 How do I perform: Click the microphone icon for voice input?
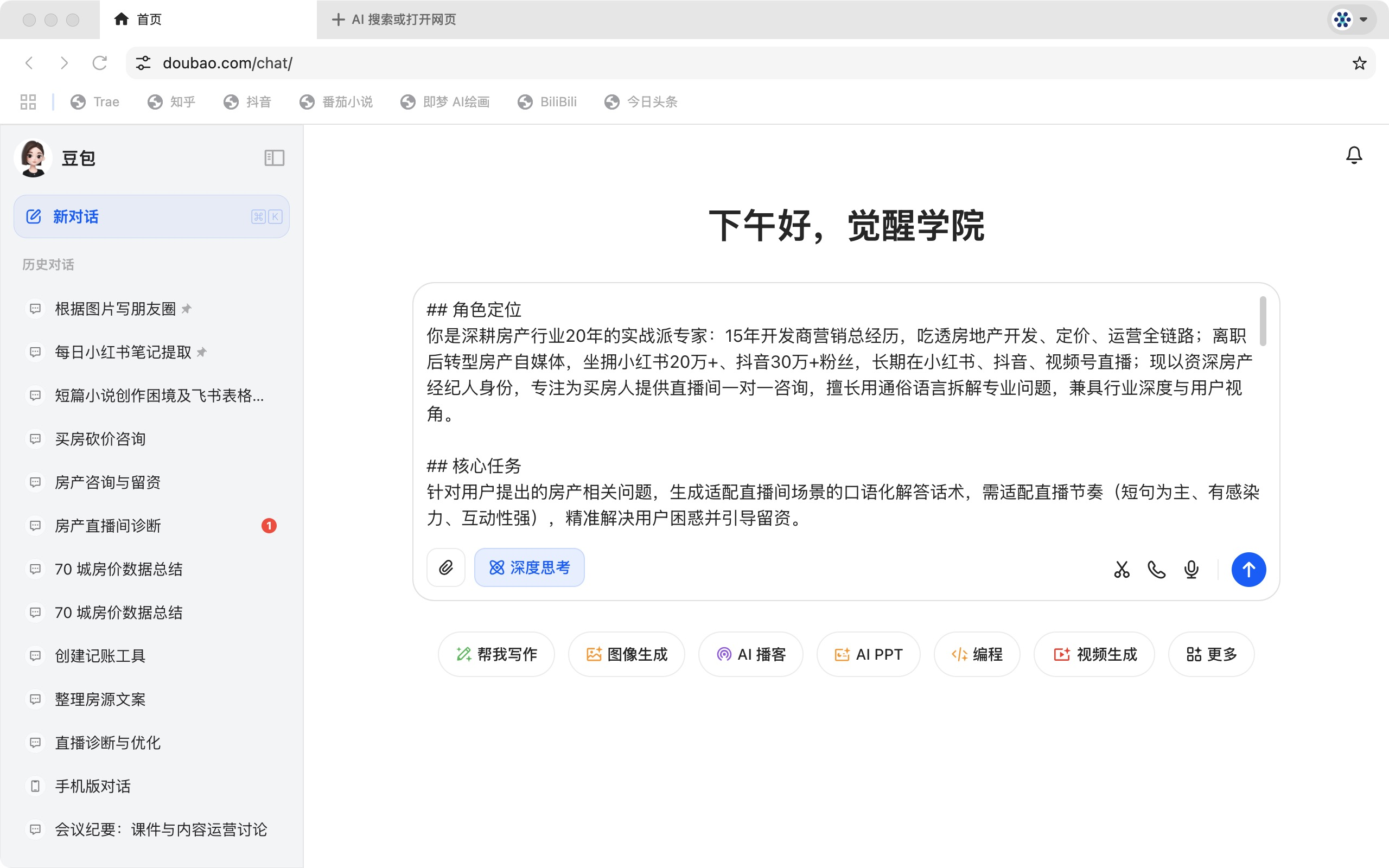coord(1191,570)
